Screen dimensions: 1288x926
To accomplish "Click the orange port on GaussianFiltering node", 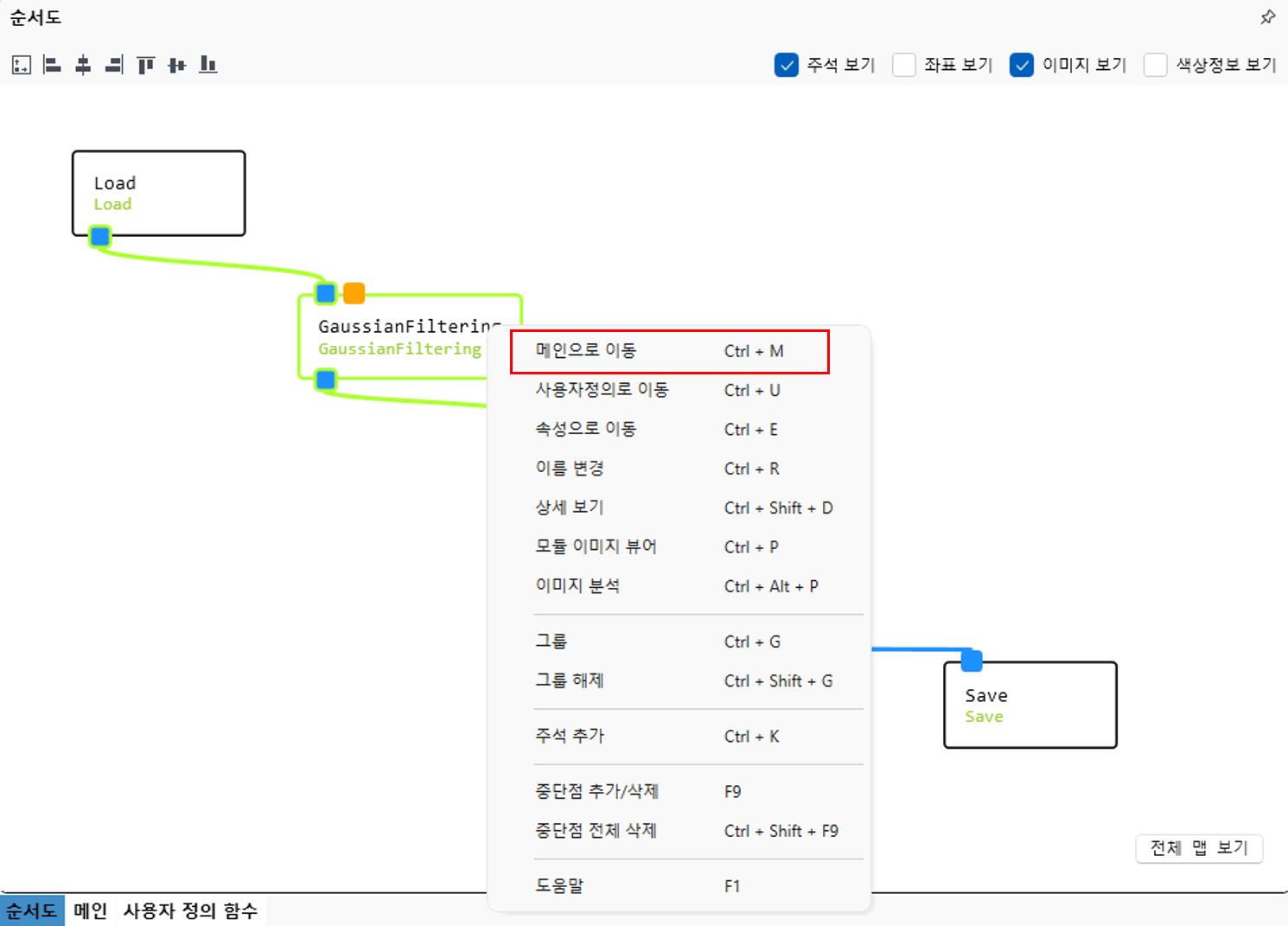I will click(354, 294).
